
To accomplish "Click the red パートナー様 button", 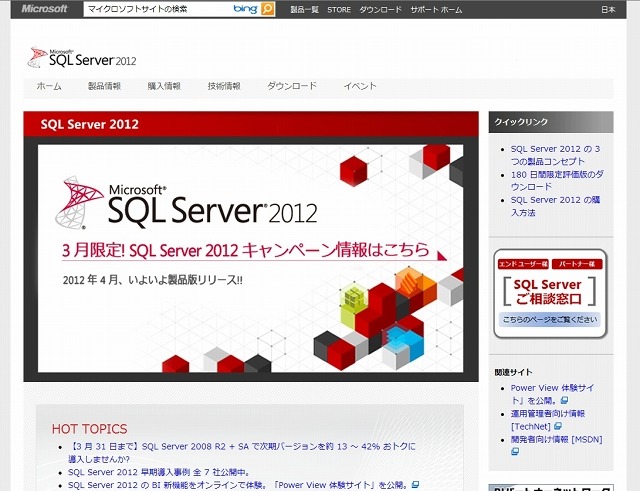I will (577, 264).
